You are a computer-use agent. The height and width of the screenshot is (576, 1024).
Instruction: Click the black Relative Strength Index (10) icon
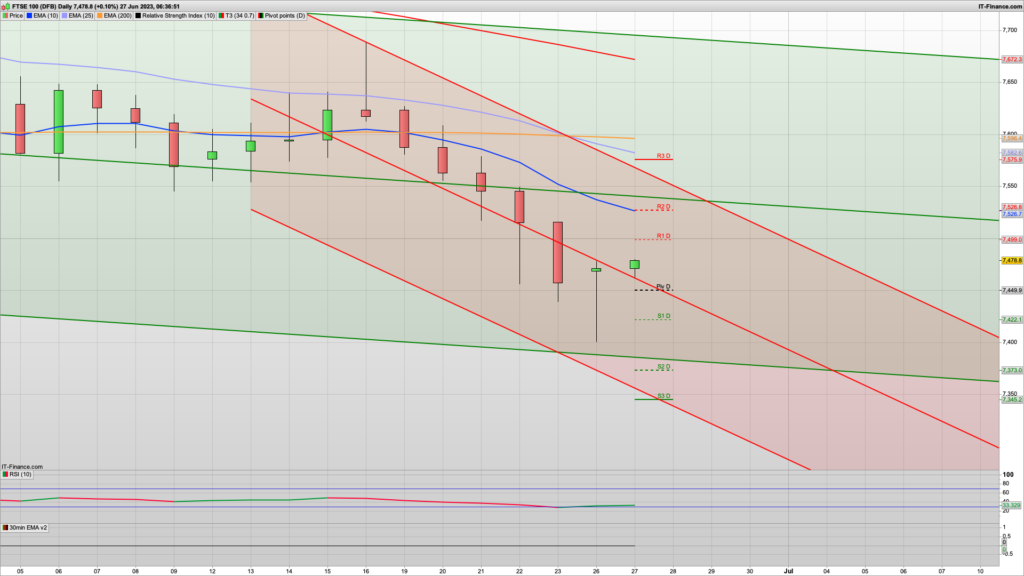pyautogui.click(x=137, y=15)
